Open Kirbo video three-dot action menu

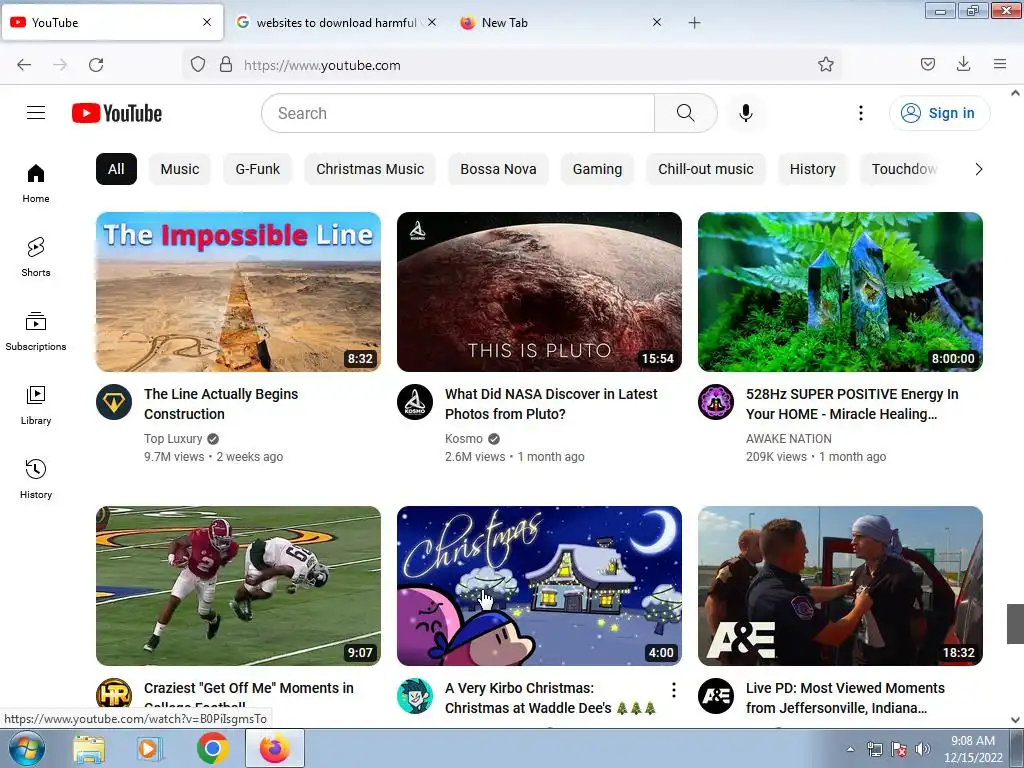[x=673, y=690]
